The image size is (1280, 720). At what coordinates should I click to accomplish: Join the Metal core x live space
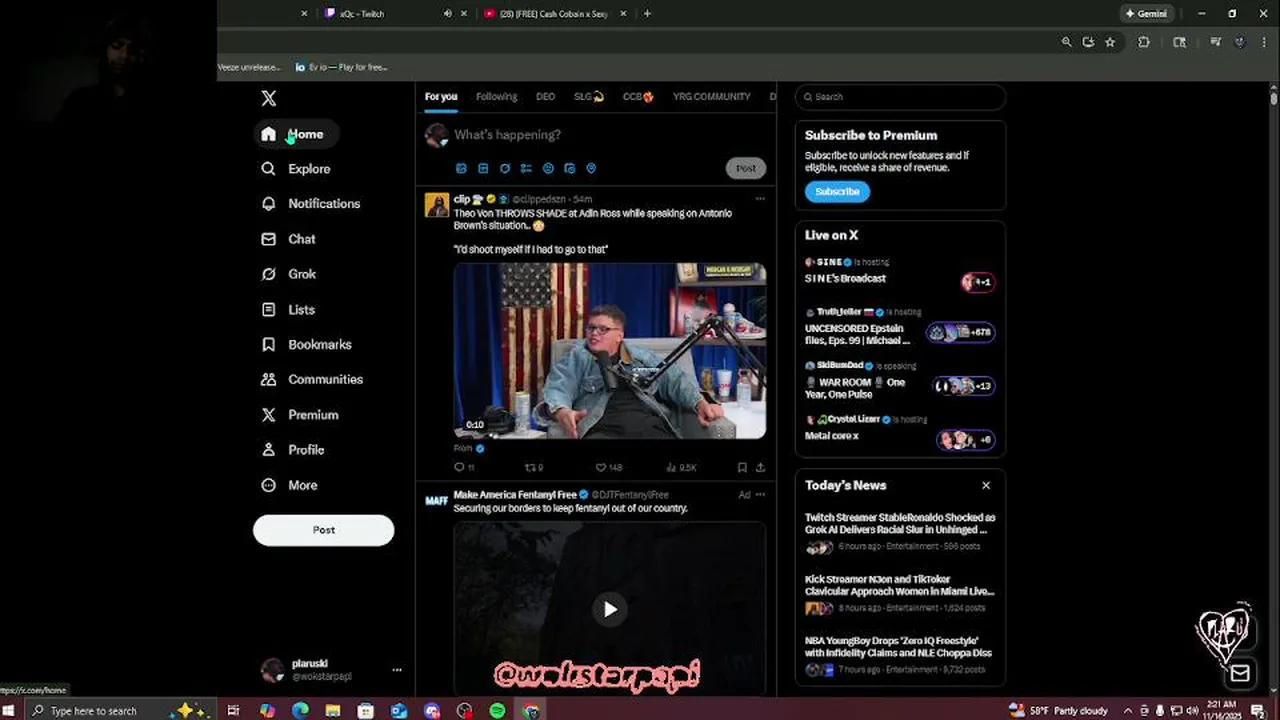(x=900, y=430)
